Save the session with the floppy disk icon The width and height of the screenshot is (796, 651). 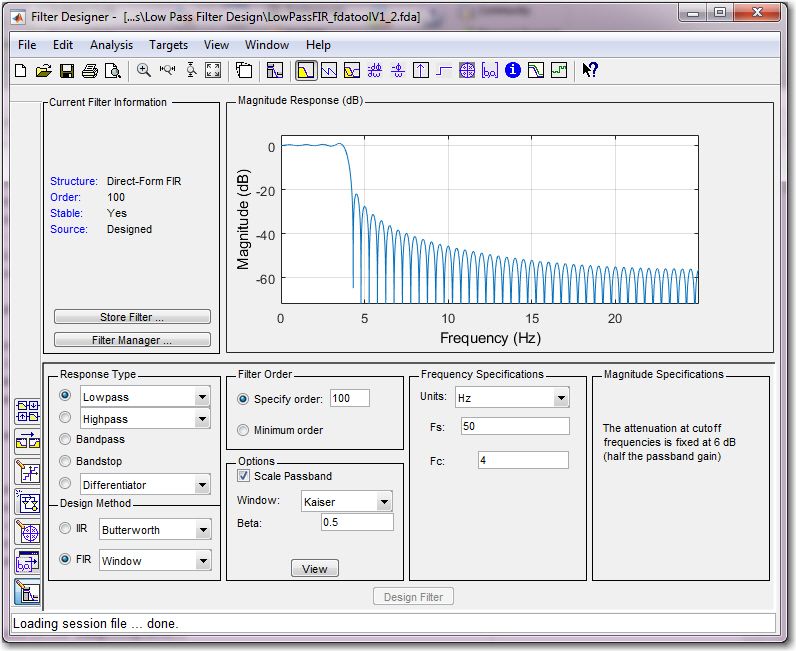click(x=67, y=71)
